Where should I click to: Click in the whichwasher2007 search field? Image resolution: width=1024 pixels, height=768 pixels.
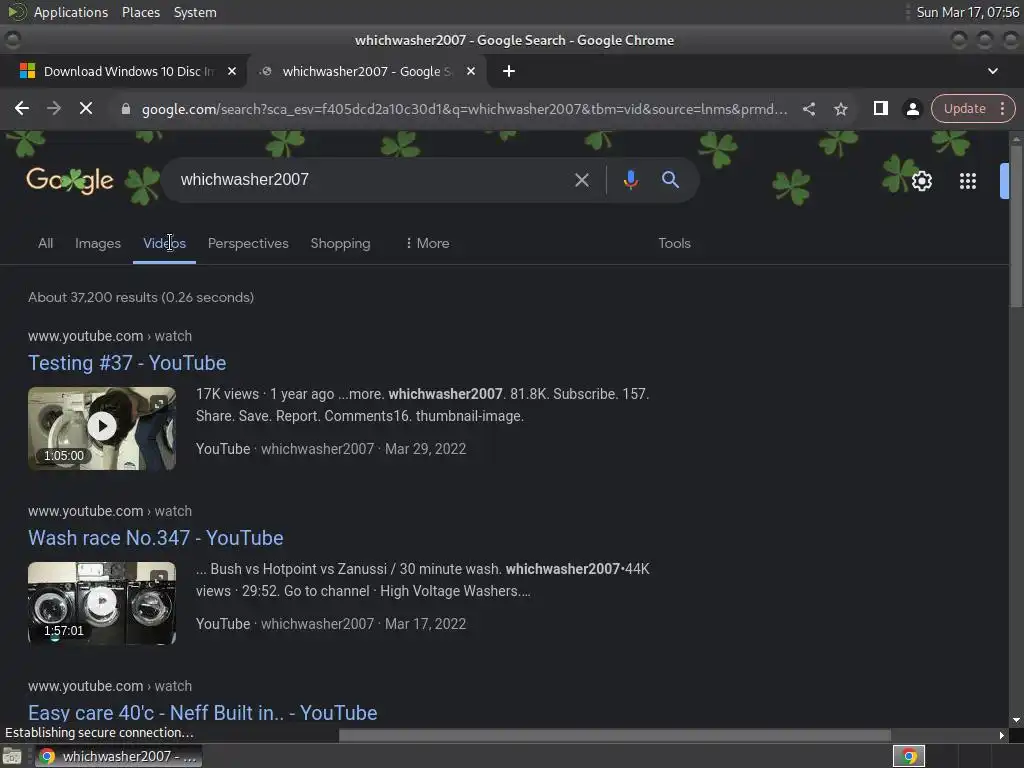(x=366, y=180)
